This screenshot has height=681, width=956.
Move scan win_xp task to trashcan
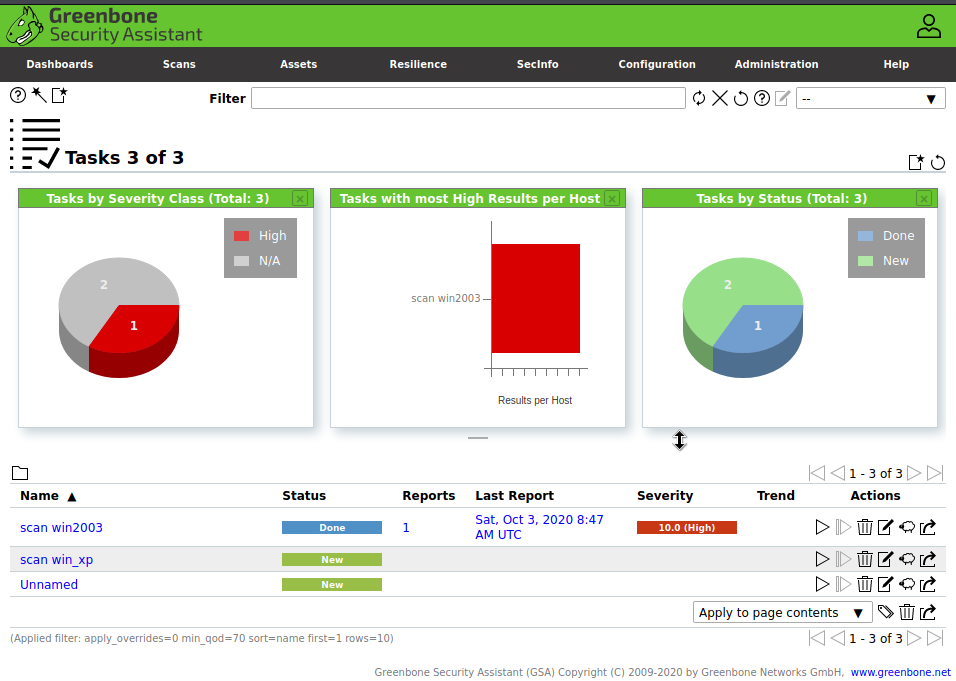865,559
